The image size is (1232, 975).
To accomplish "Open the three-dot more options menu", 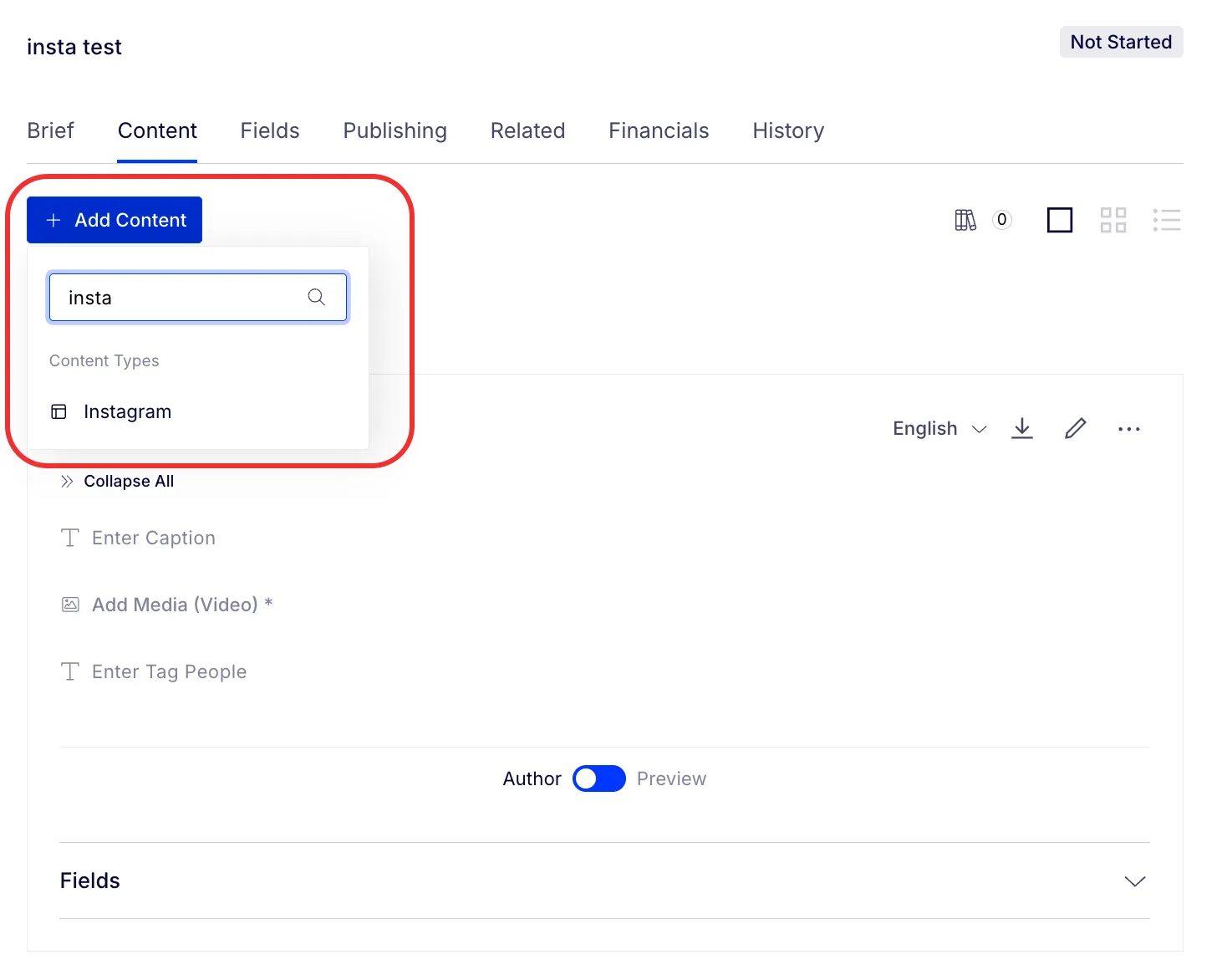I will point(1129,429).
